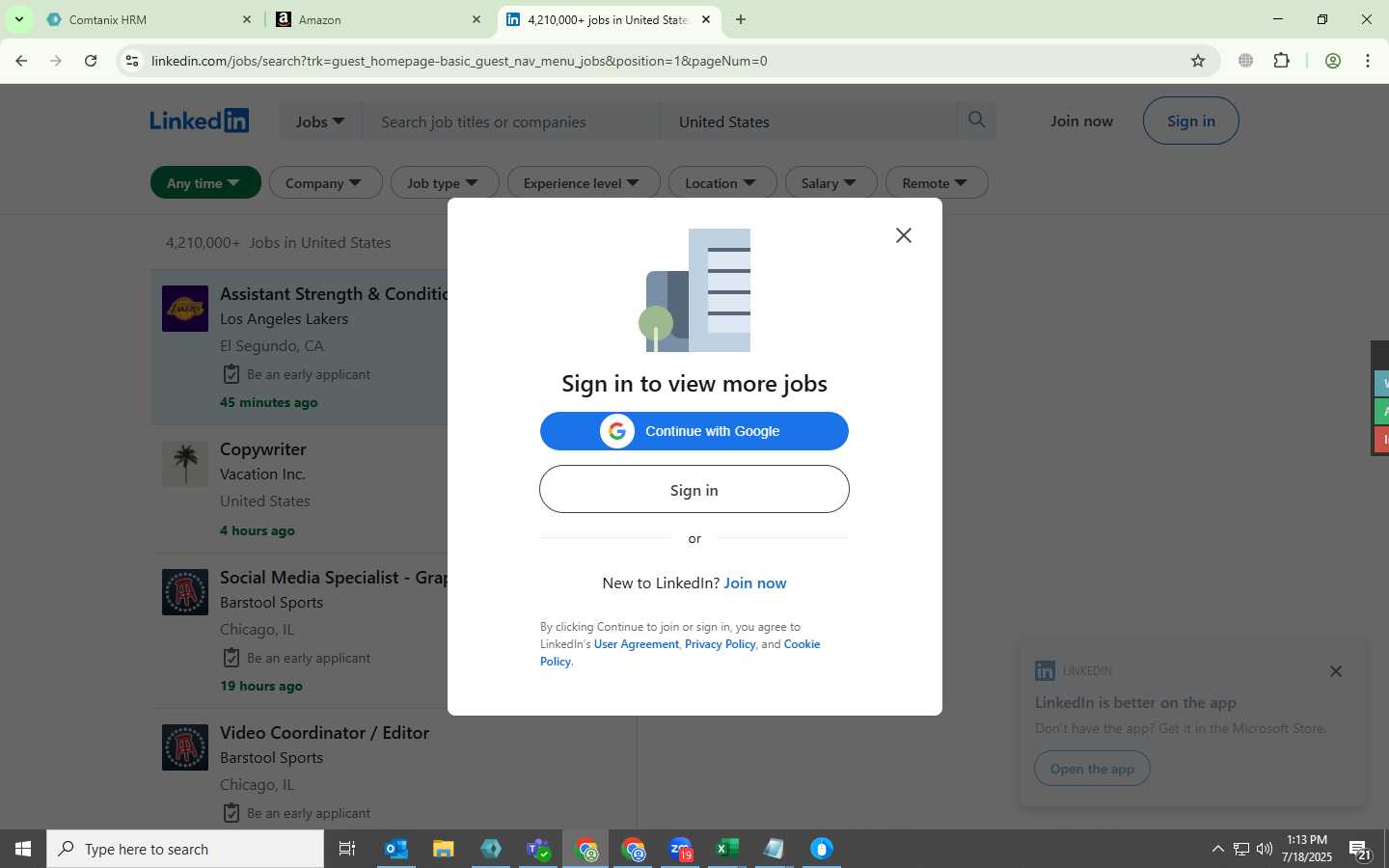The height and width of the screenshot is (868, 1389).
Task: Expand the Company filter
Action: coord(325,182)
